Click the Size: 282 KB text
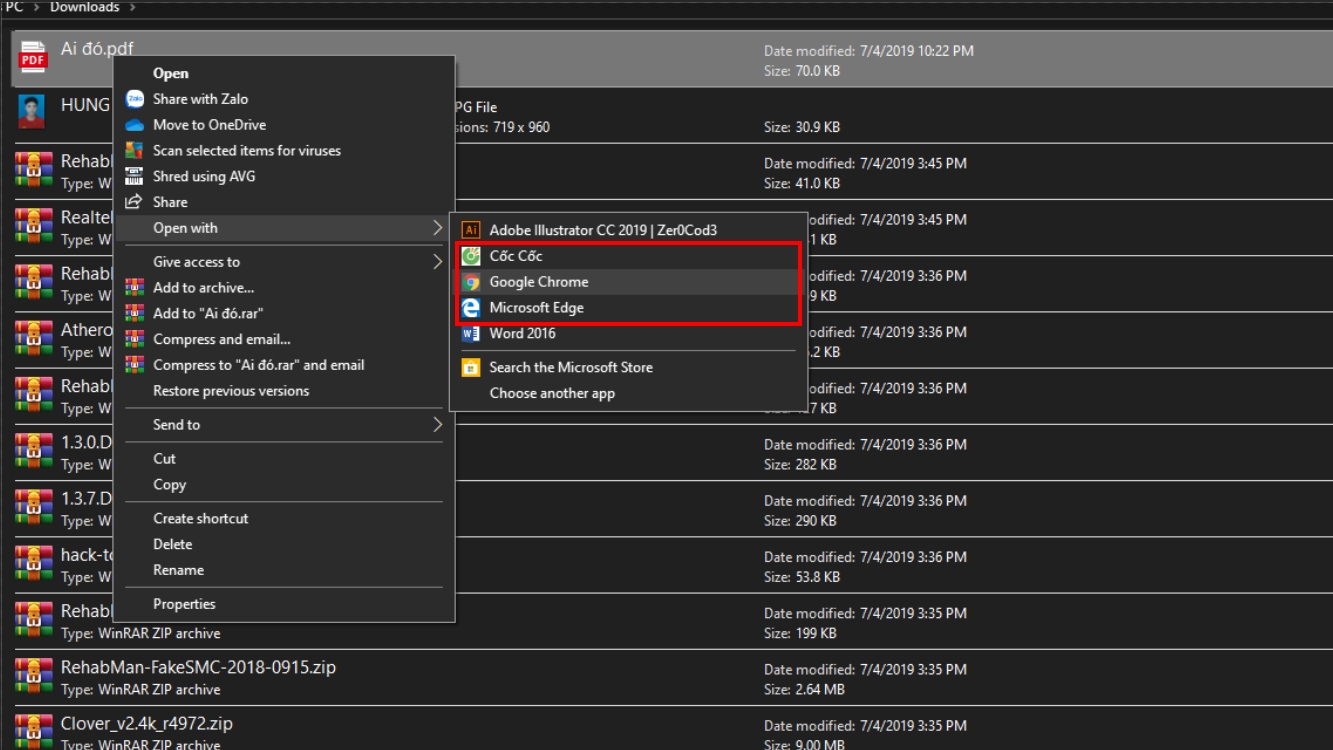The width and height of the screenshot is (1333, 750). [800, 465]
